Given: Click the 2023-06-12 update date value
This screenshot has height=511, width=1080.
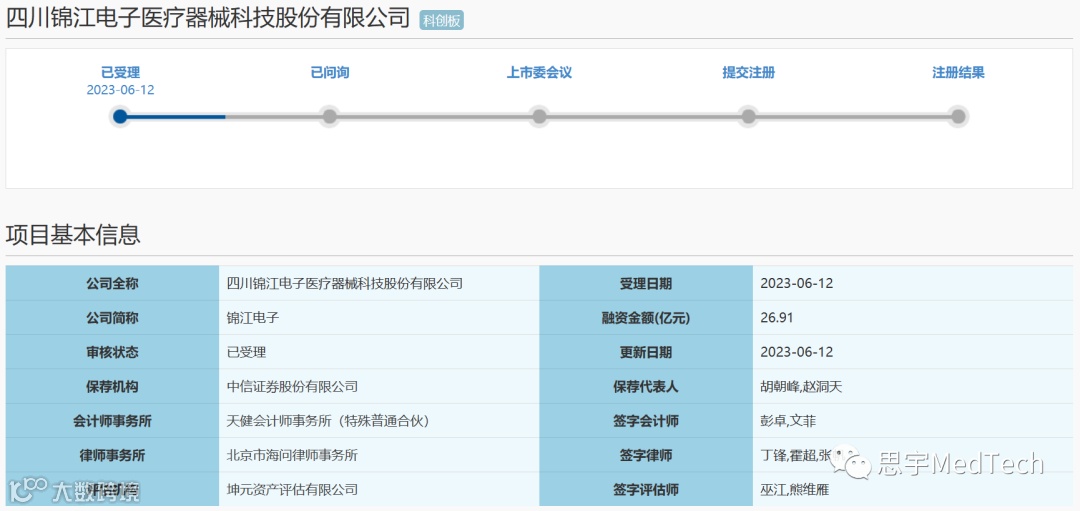Looking at the screenshot, I should (x=797, y=352).
